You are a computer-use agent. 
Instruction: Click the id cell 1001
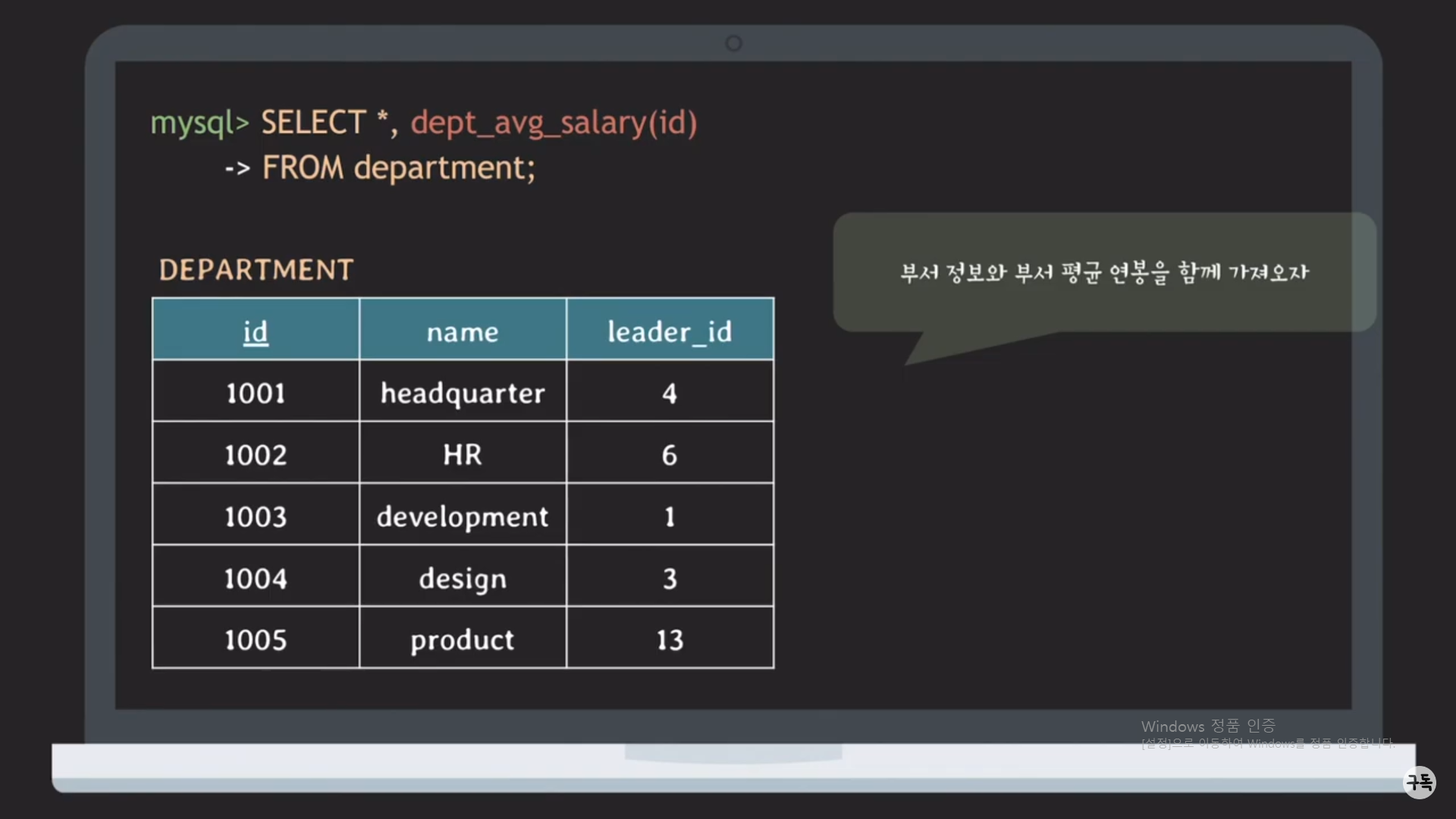[x=256, y=393]
